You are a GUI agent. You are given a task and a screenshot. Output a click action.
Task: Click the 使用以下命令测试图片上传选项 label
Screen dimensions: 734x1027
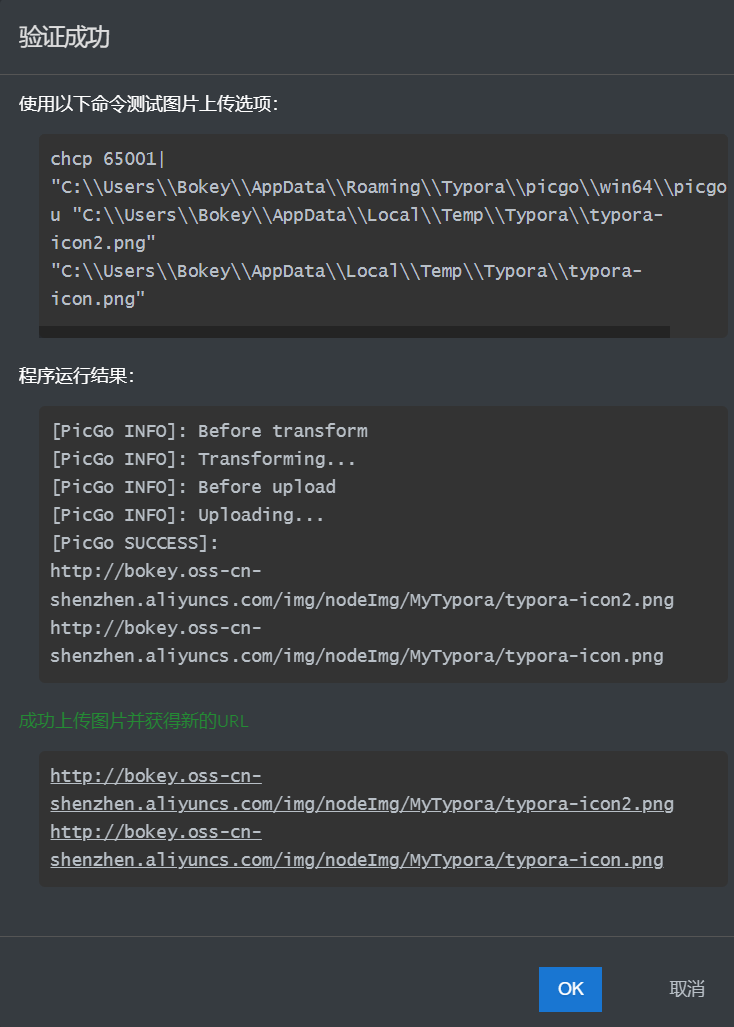[x=148, y=104]
